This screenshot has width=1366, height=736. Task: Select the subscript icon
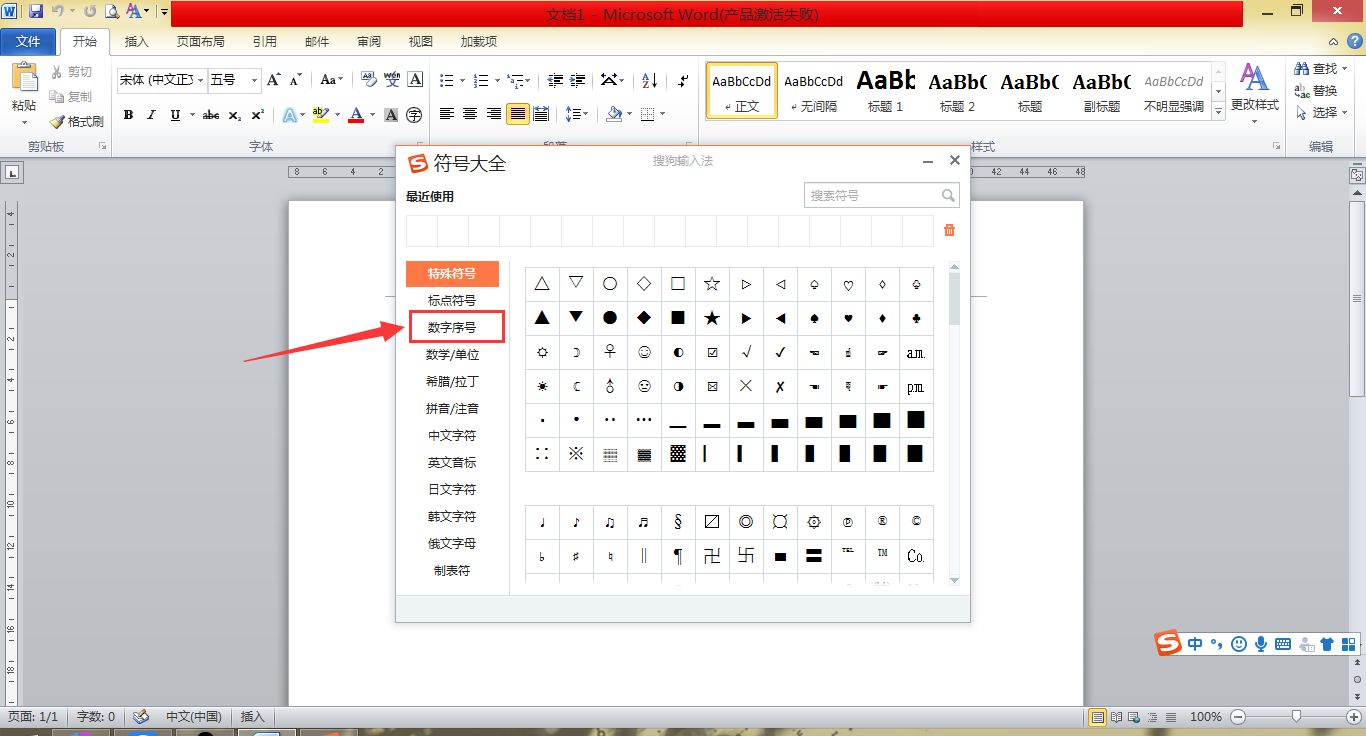234,114
